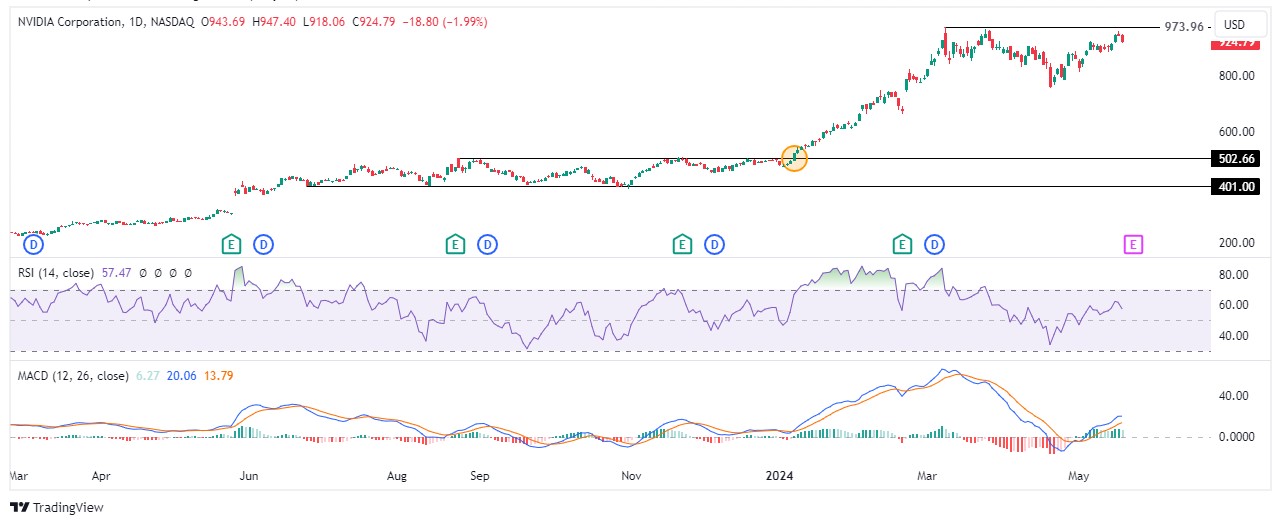Viewport: 1281px width, 525px height.
Task: Click the Nov label on time axis
Action: pyautogui.click(x=630, y=478)
